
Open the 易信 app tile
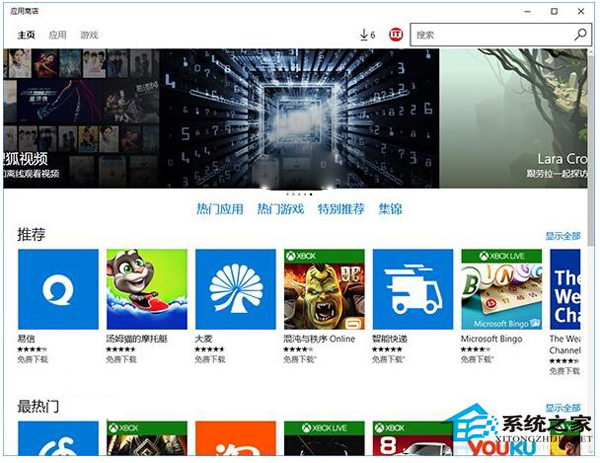pyautogui.click(x=58, y=289)
